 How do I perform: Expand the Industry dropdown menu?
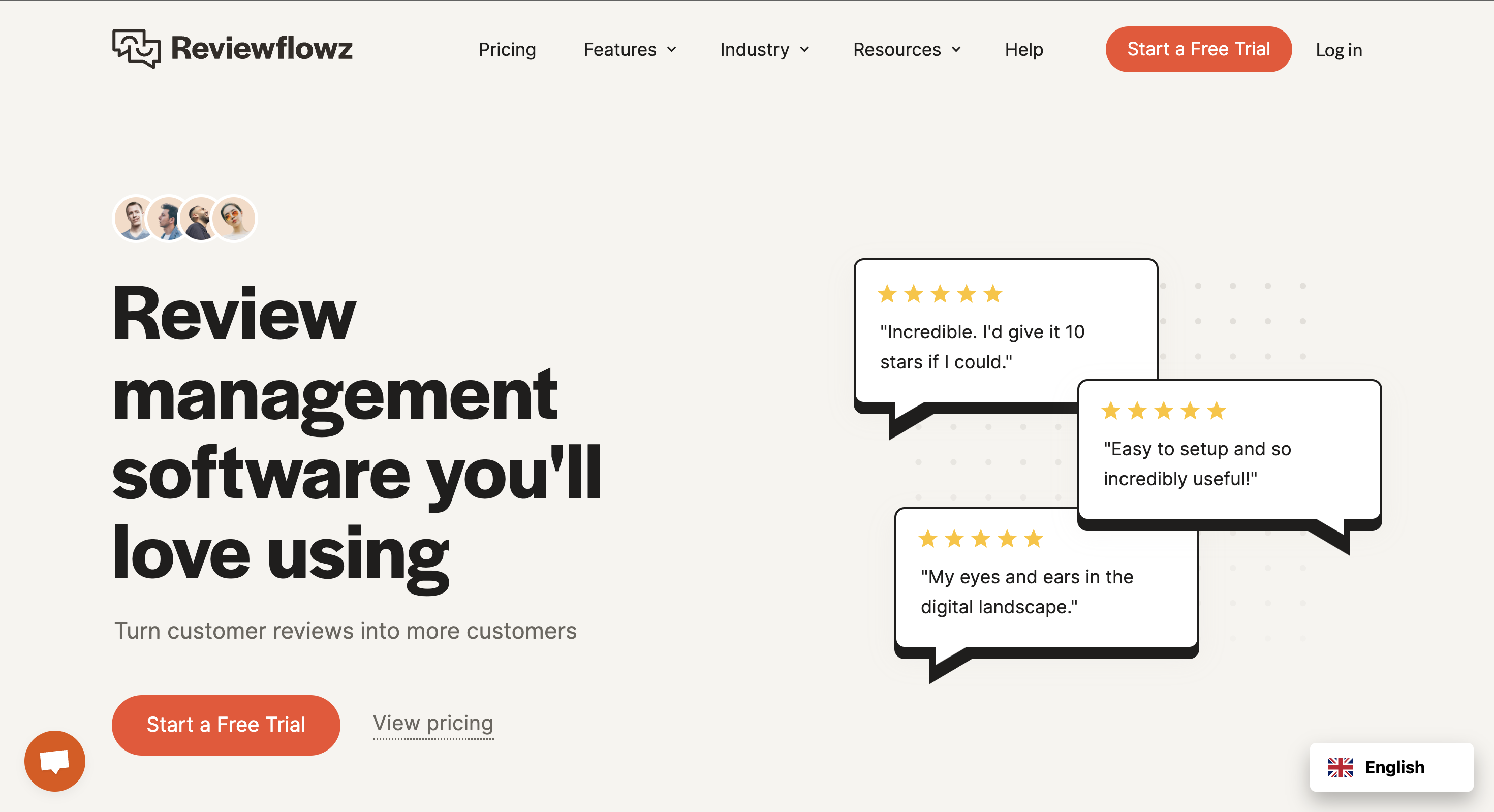[764, 50]
